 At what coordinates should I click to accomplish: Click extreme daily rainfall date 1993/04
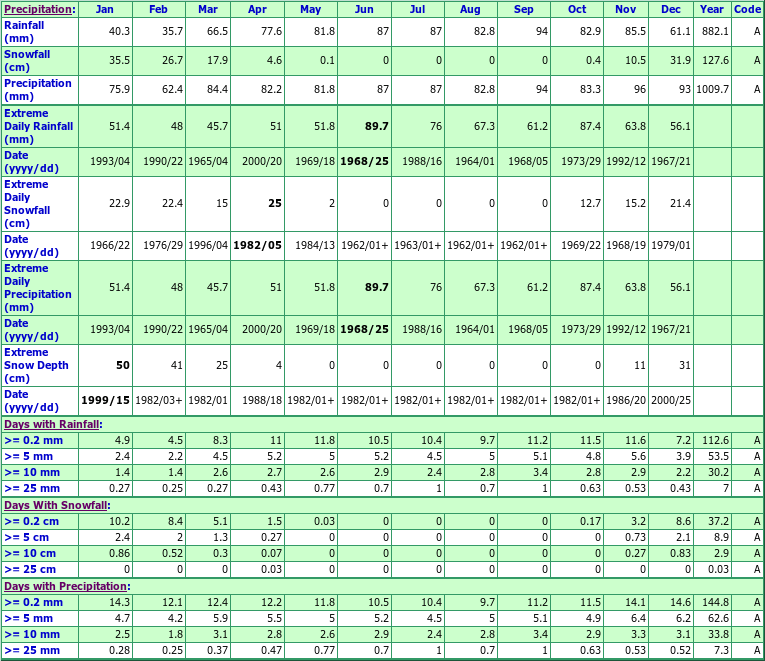click(x=110, y=161)
